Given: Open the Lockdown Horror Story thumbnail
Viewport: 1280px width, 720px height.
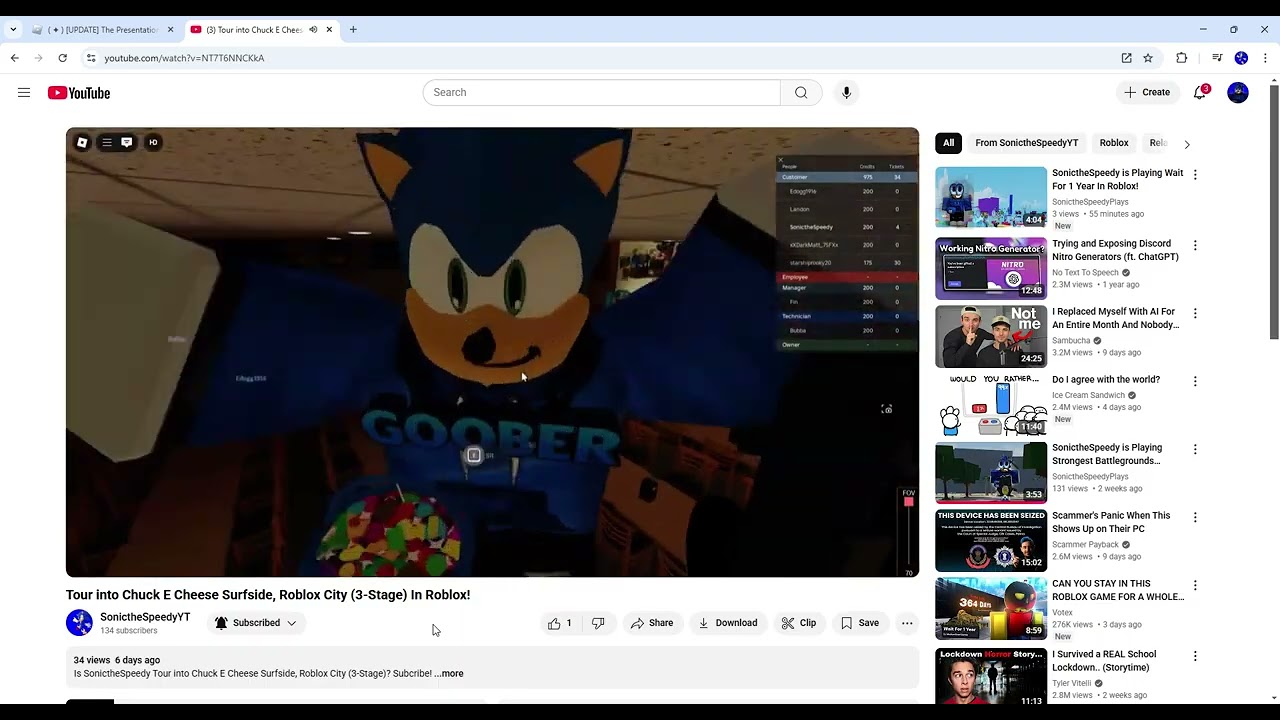Looking at the screenshot, I should (x=991, y=677).
